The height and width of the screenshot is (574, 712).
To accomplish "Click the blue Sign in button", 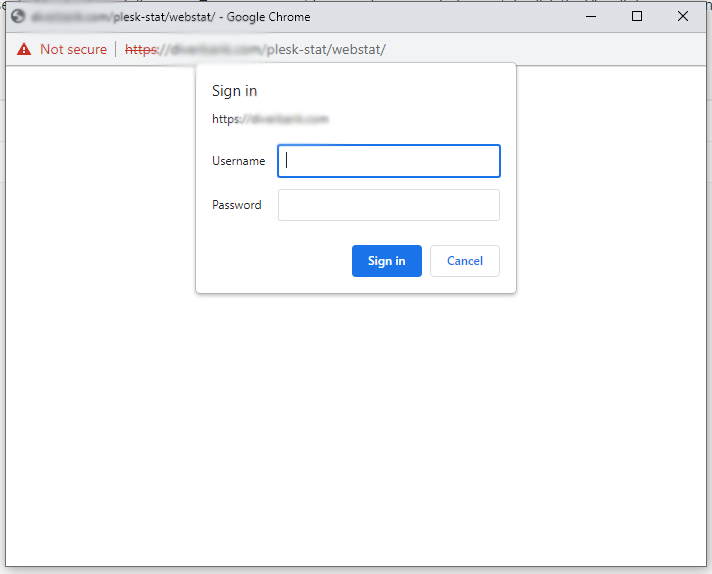I will click(x=386, y=261).
